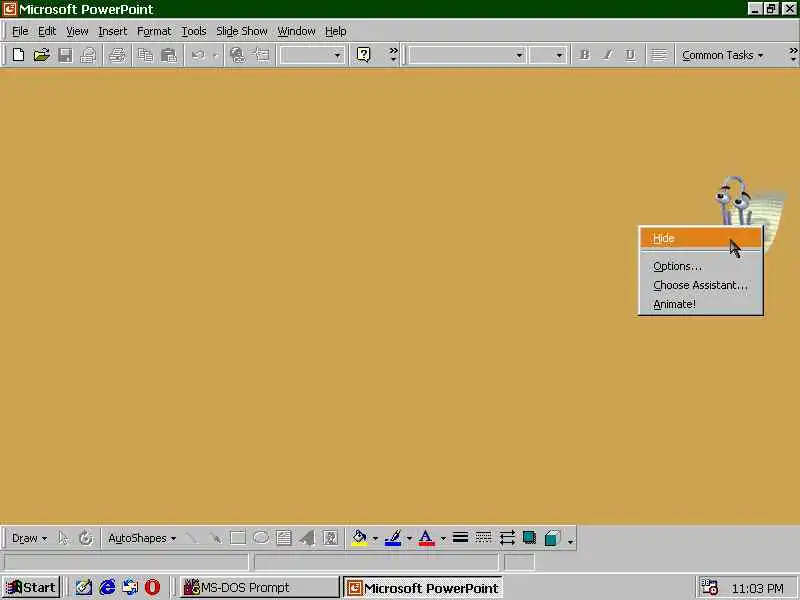Click the Undo arrow icon
Screen dimensions: 800x600
click(198, 55)
